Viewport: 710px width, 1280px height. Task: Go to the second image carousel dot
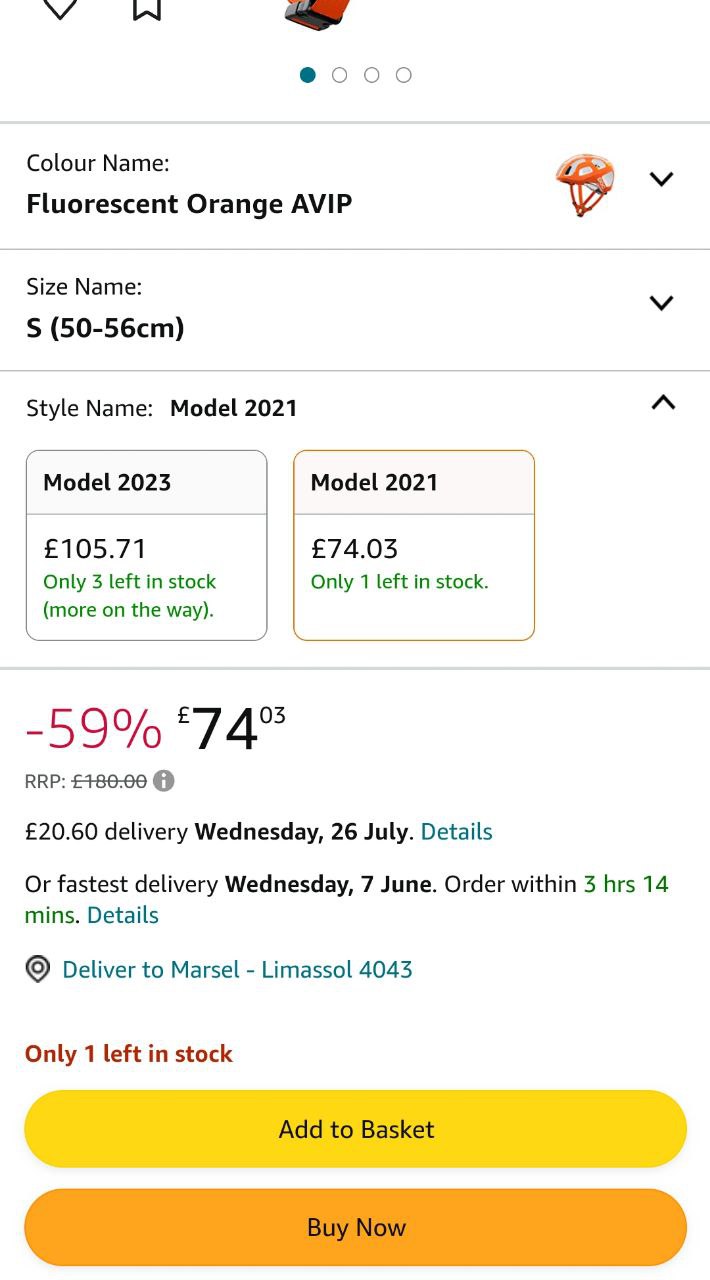coord(340,75)
